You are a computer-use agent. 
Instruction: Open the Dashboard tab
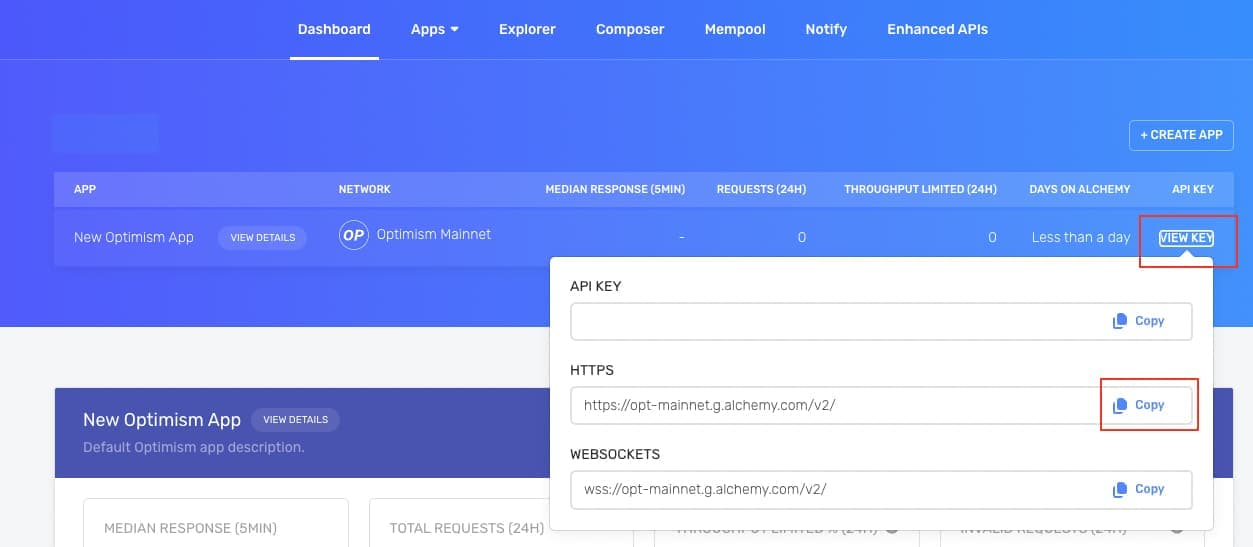click(334, 30)
